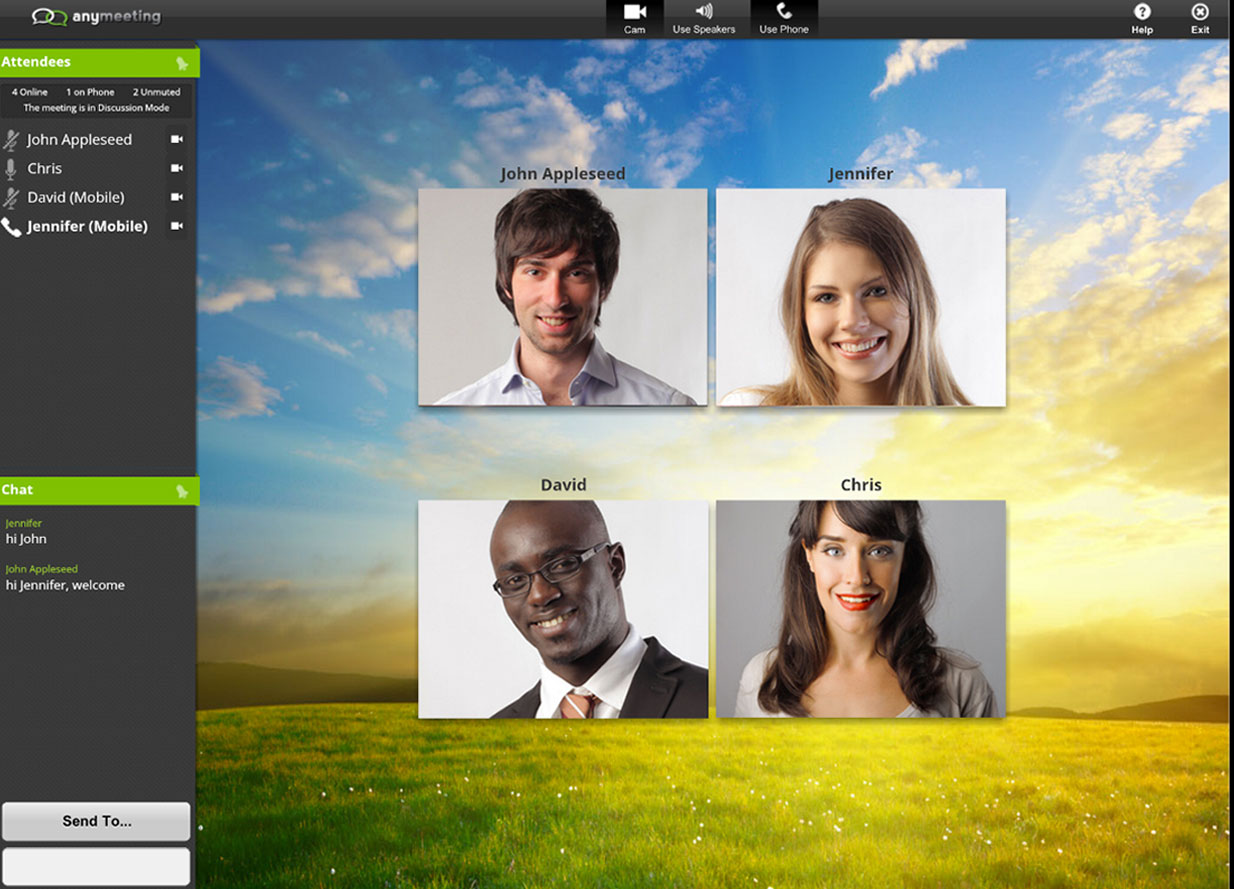
Task: Click the John Appleseed label above video
Action: (x=562, y=174)
